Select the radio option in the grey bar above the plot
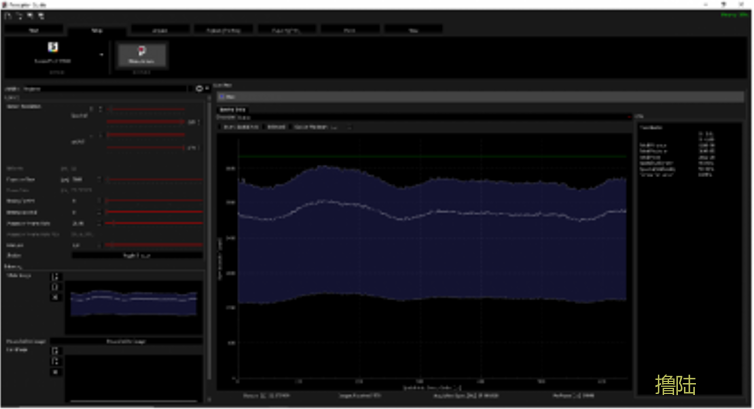 pos(223,97)
